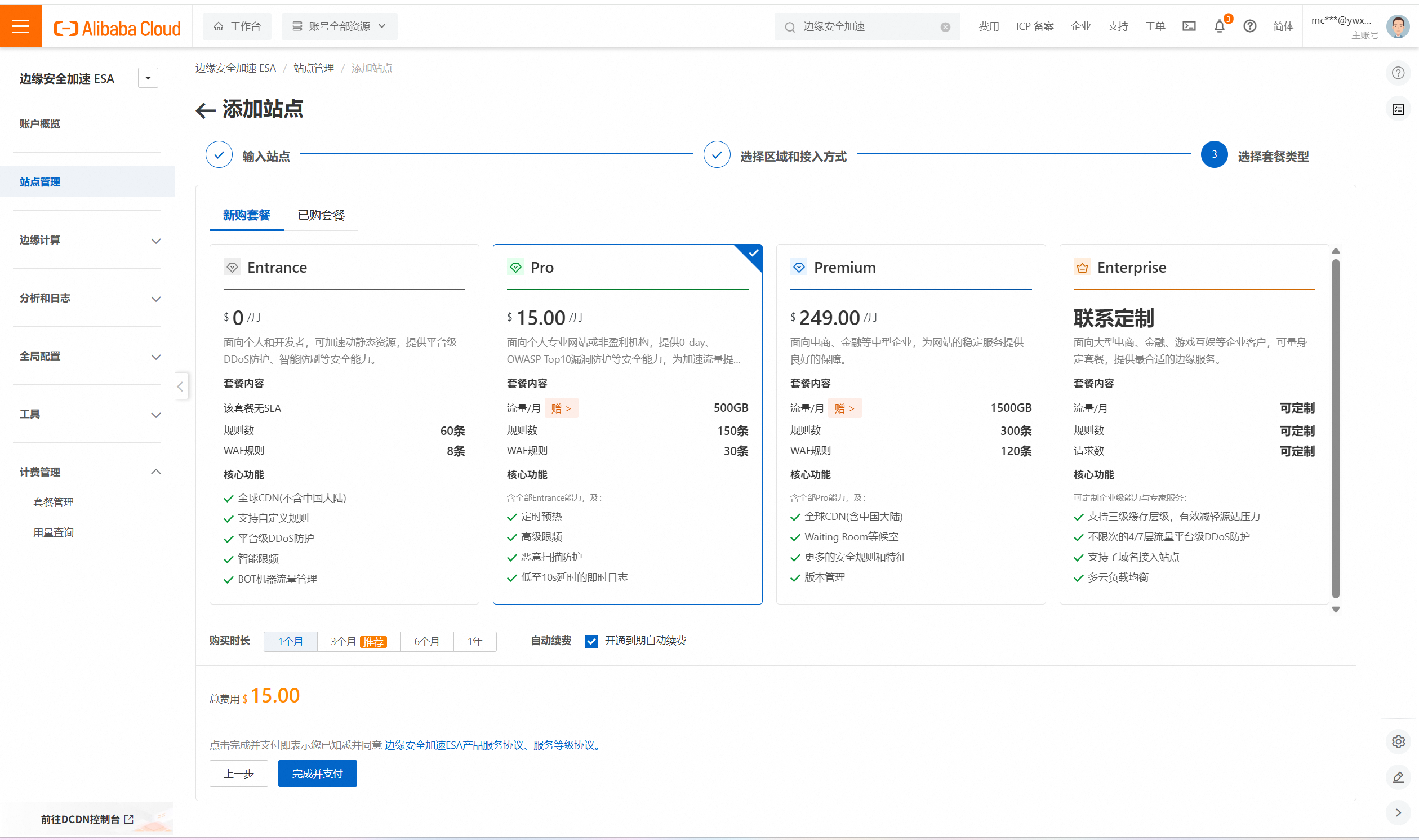Click the plan list scroll down arrow

pos(1335,610)
